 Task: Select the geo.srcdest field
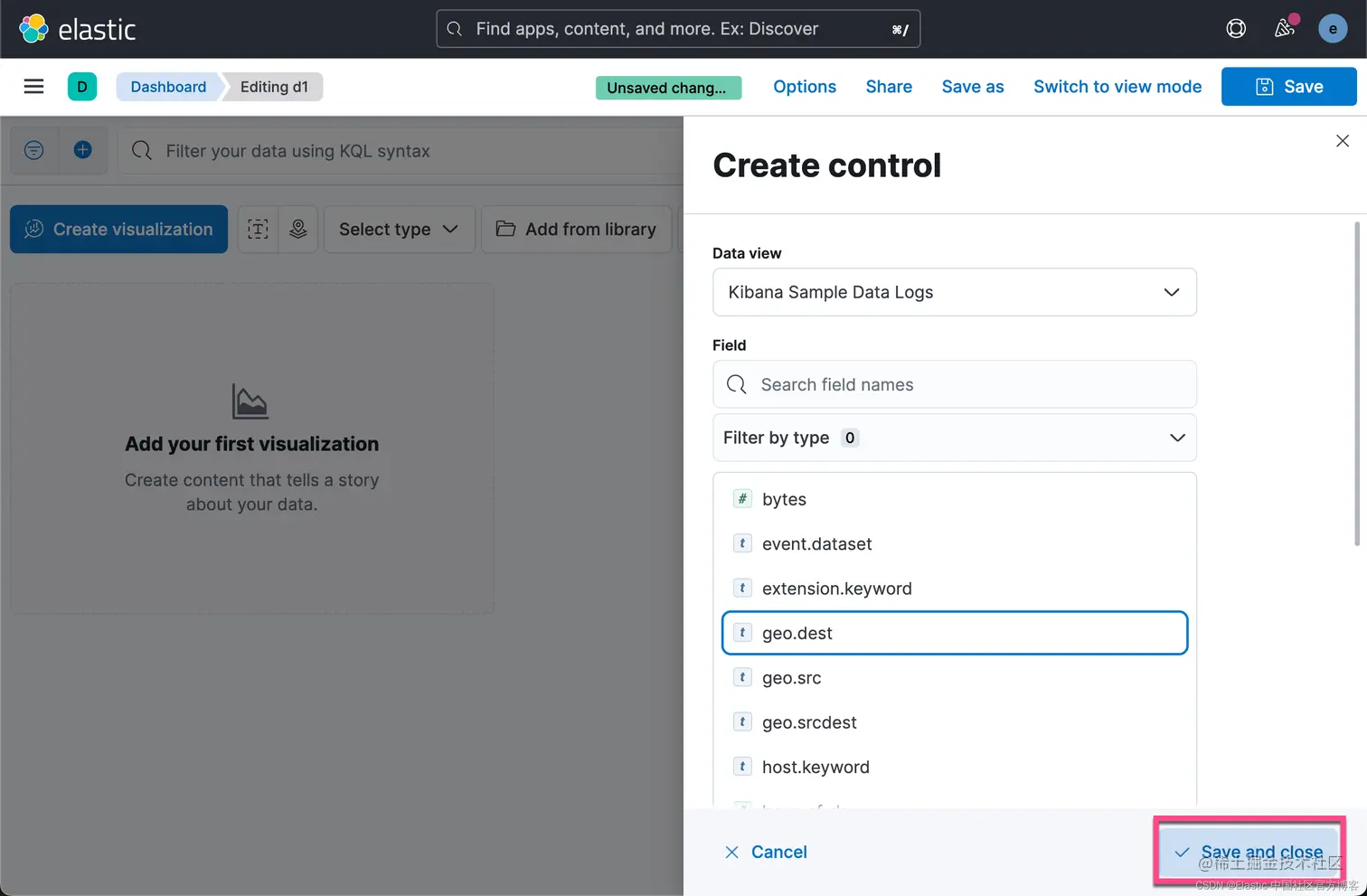pyautogui.click(x=955, y=722)
